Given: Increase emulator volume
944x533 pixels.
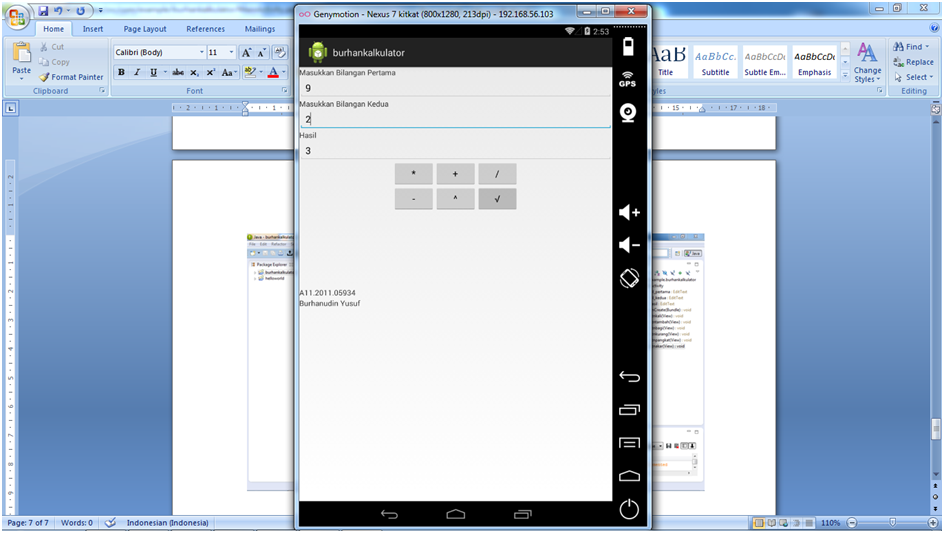Looking at the screenshot, I should [629, 212].
